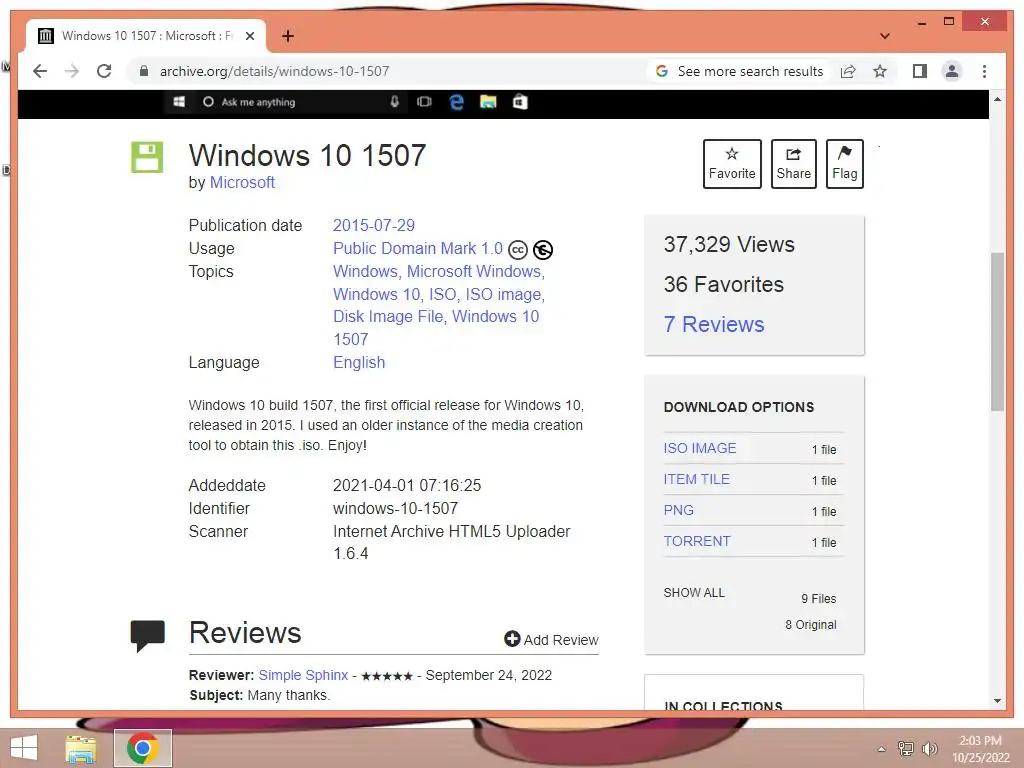1024x768 pixels.
Task: Download via the TORRENT option
Action: point(697,541)
